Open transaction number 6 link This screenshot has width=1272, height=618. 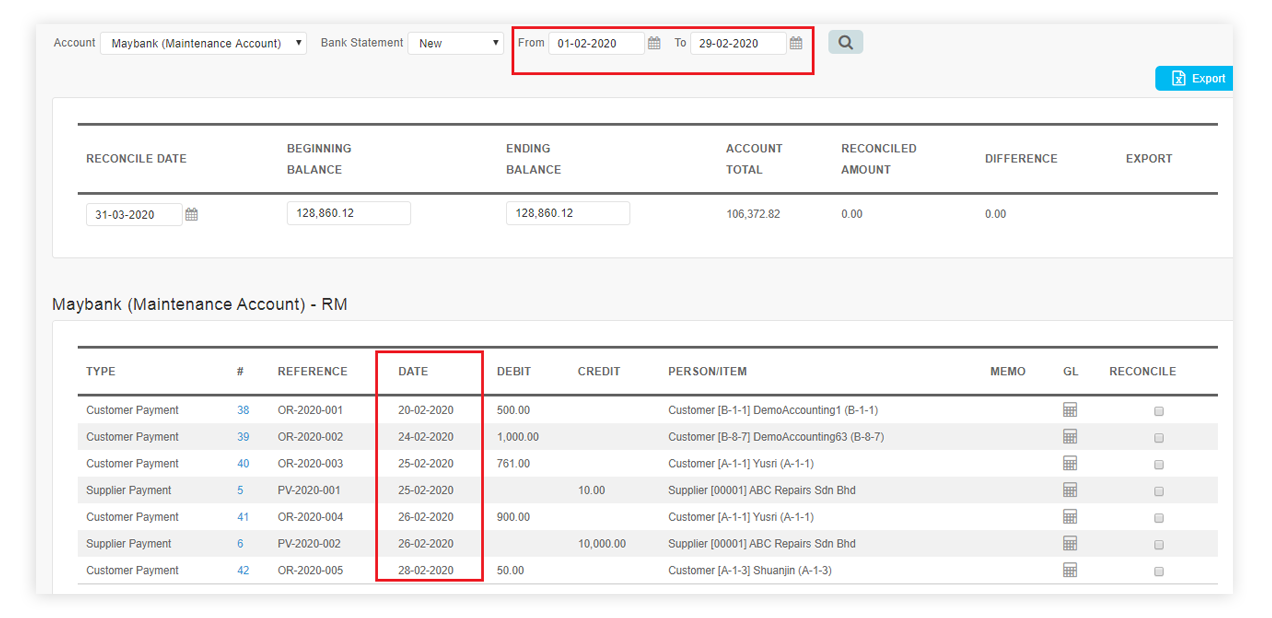(x=240, y=544)
